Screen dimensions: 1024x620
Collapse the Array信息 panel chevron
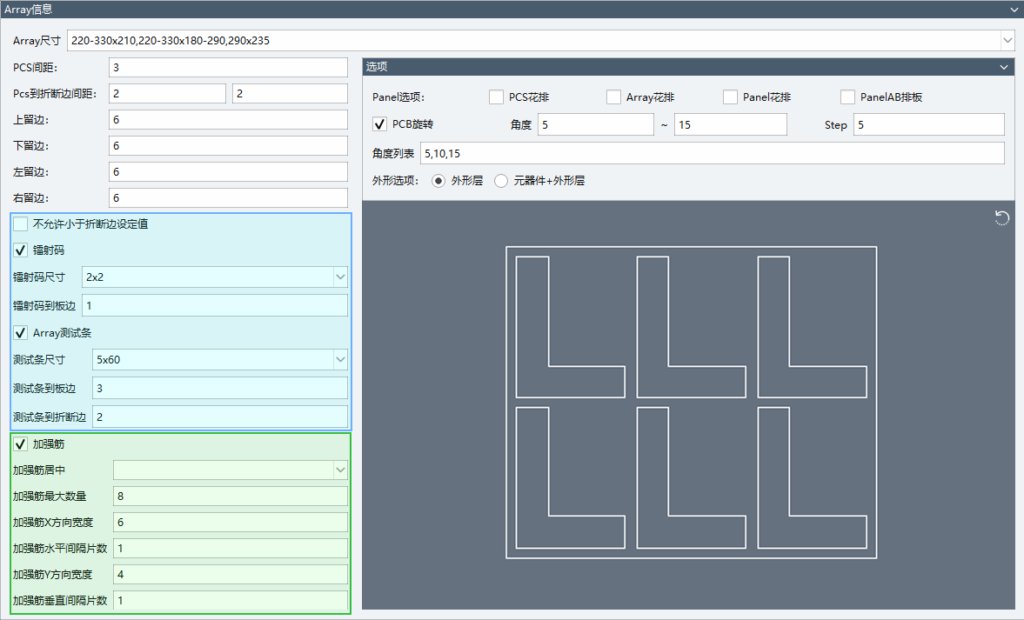[x=1014, y=10]
